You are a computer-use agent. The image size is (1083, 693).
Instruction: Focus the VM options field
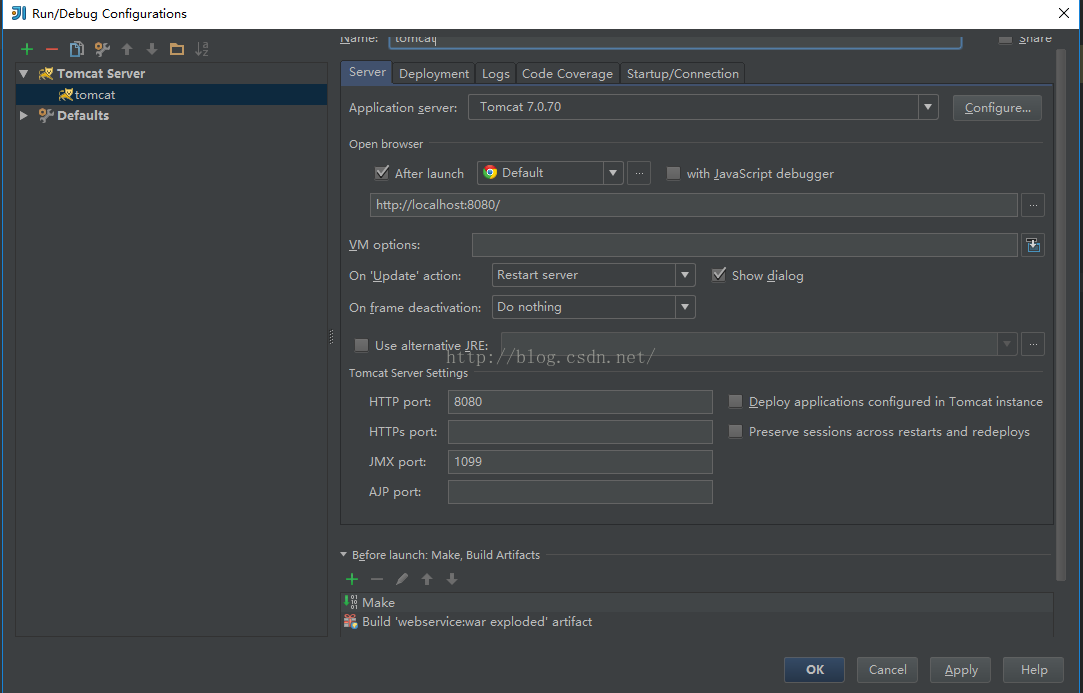(745, 245)
